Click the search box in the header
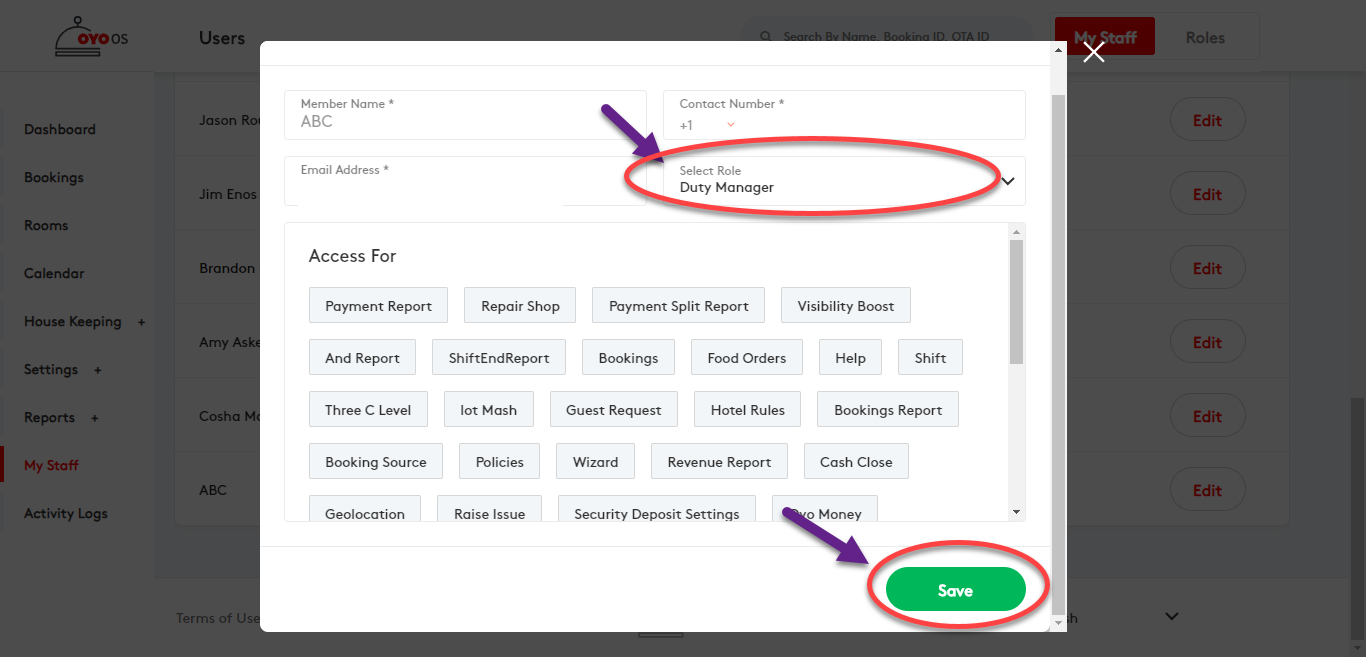This screenshot has height=657, width=1366. 885,37
